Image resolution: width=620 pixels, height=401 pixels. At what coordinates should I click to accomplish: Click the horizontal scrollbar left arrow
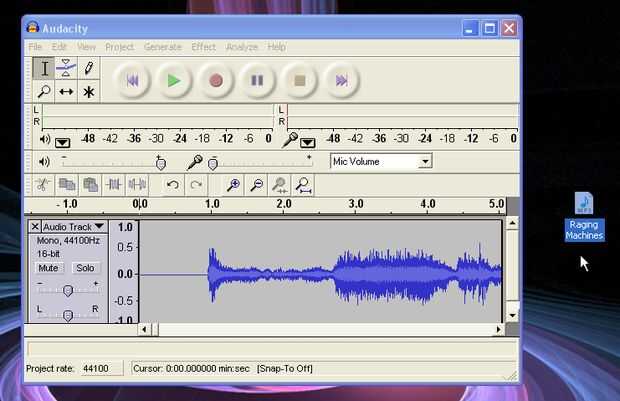coord(144,329)
